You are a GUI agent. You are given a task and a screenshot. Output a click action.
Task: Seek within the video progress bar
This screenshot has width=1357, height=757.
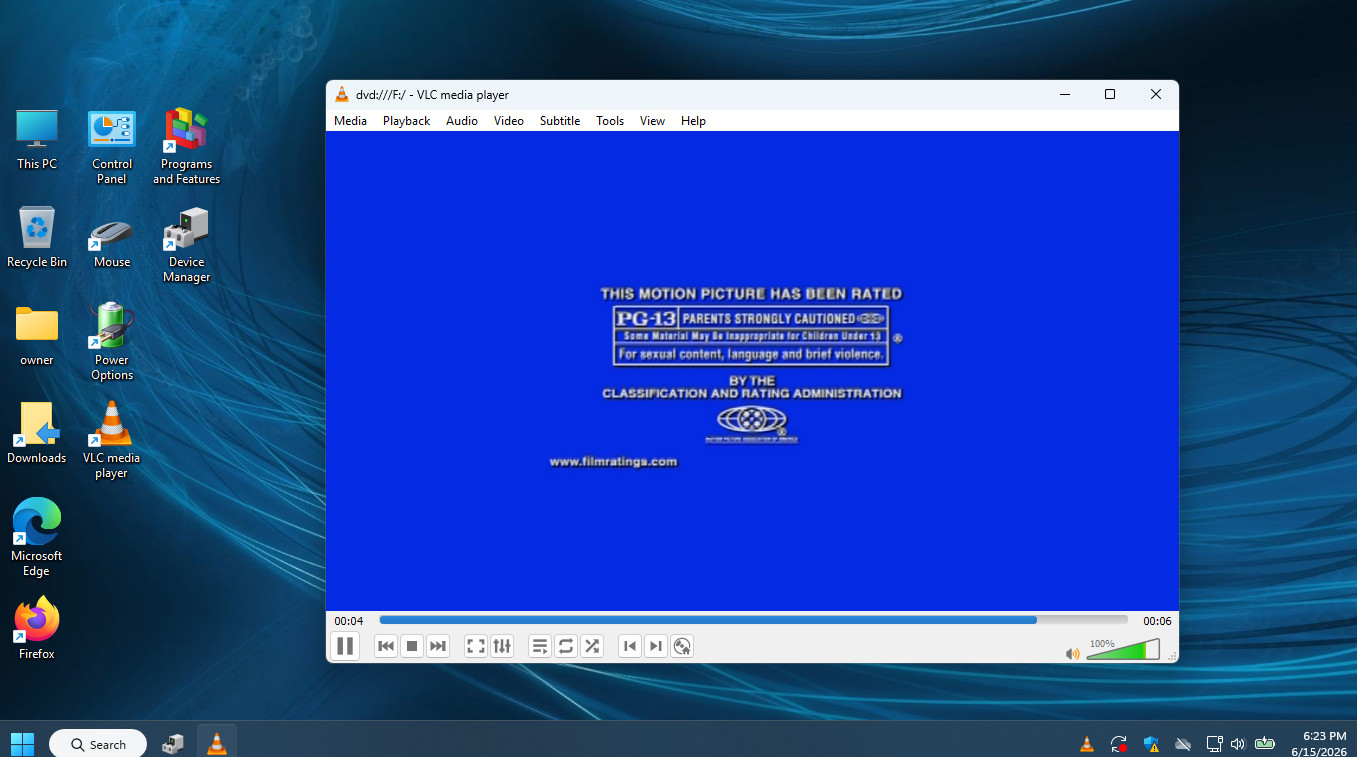(x=753, y=620)
